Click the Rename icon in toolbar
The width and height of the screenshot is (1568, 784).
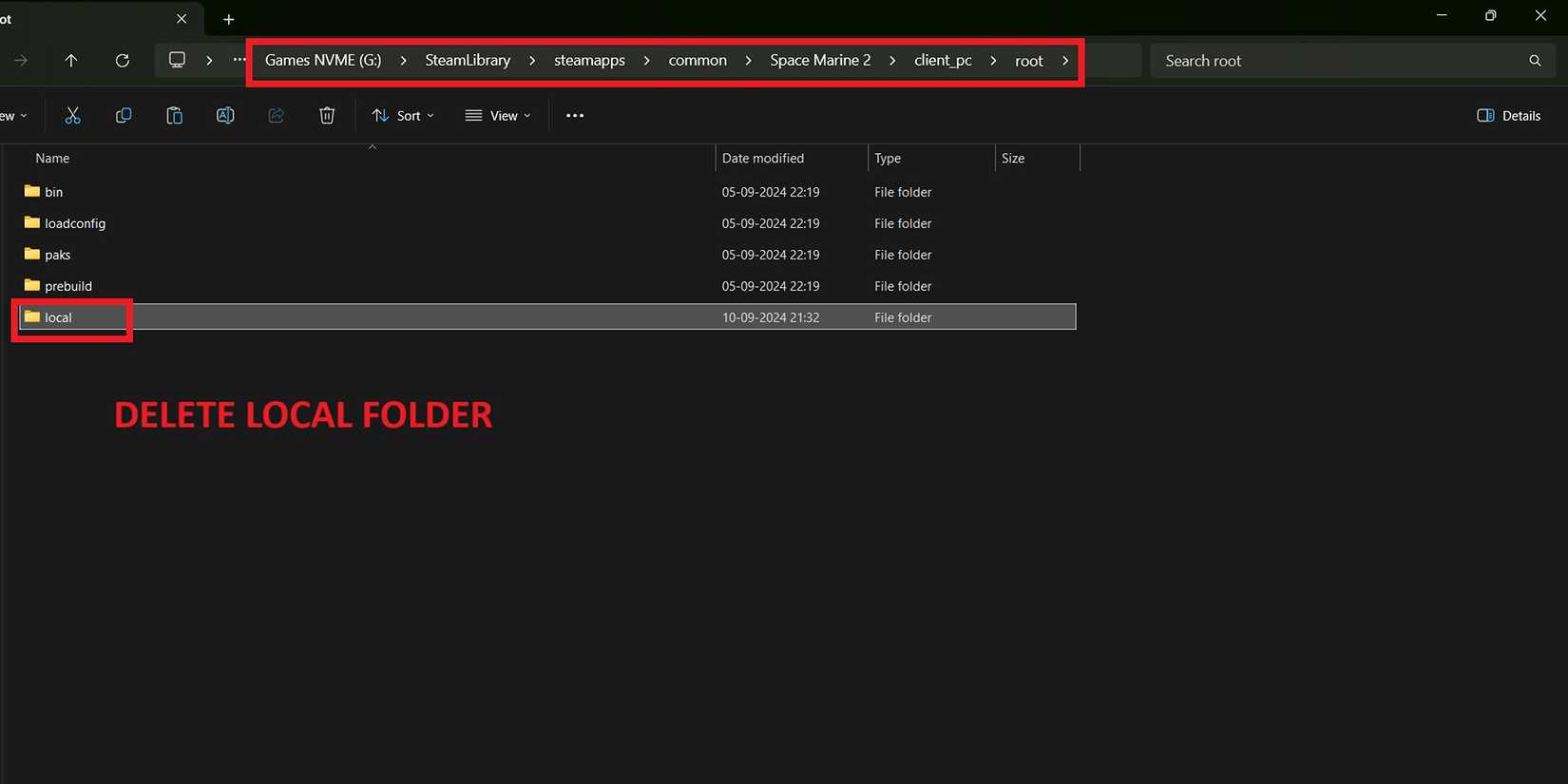tap(225, 115)
